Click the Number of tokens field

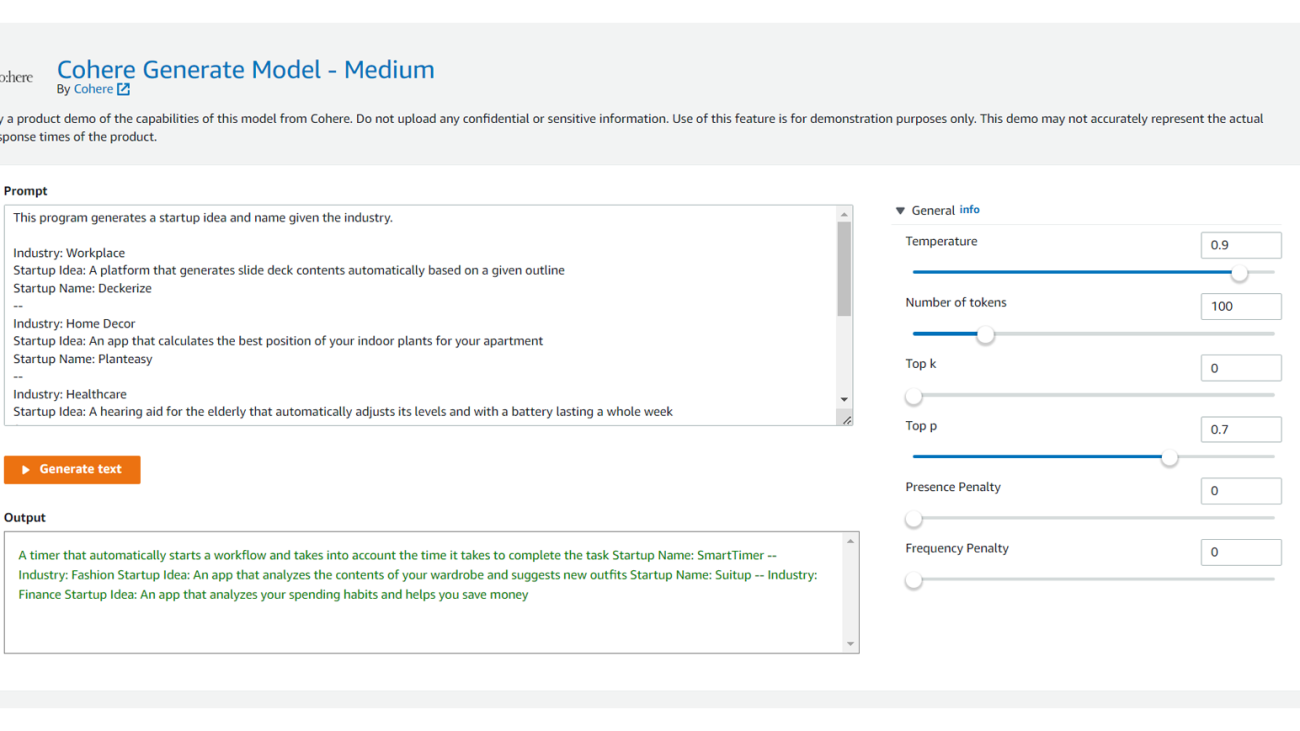1240,306
